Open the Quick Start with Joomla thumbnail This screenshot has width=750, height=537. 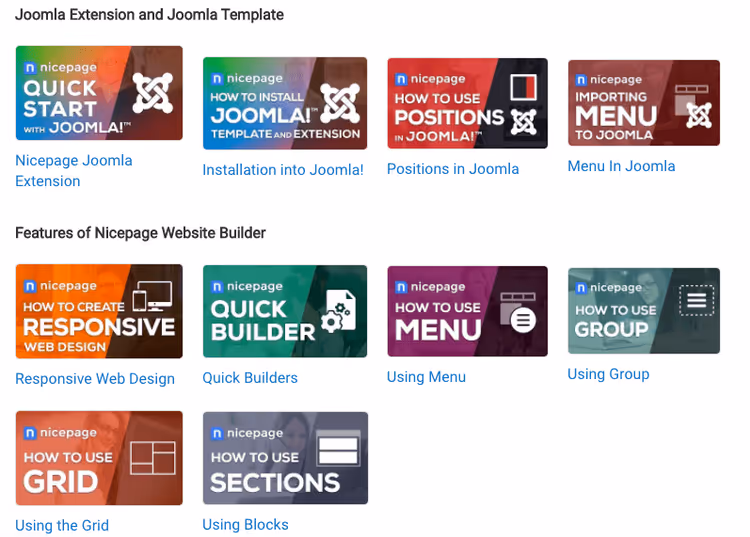coord(99,93)
